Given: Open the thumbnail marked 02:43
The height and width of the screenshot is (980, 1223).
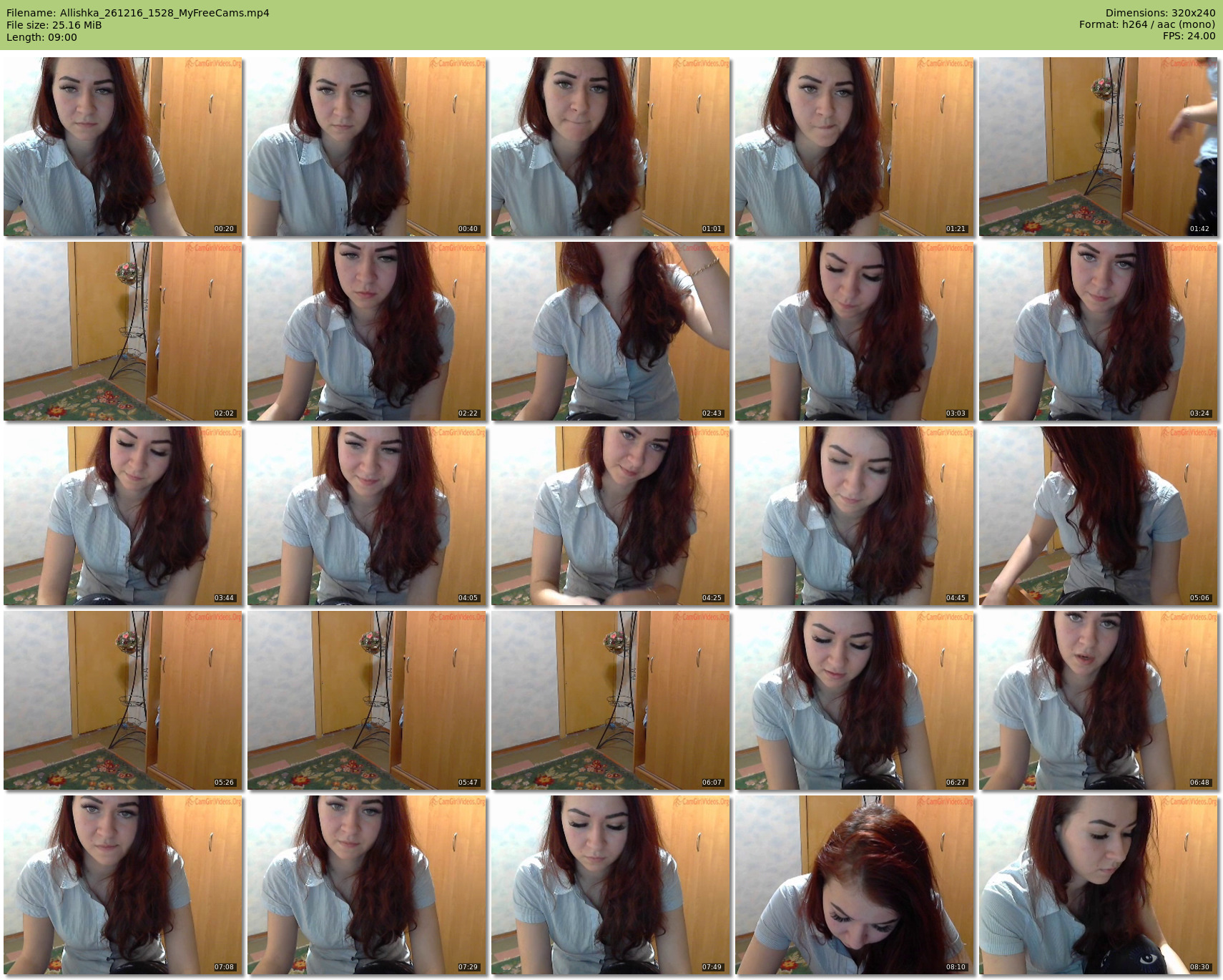Looking at the screenshot, I should pyautogui.click(x=611, y=331).
